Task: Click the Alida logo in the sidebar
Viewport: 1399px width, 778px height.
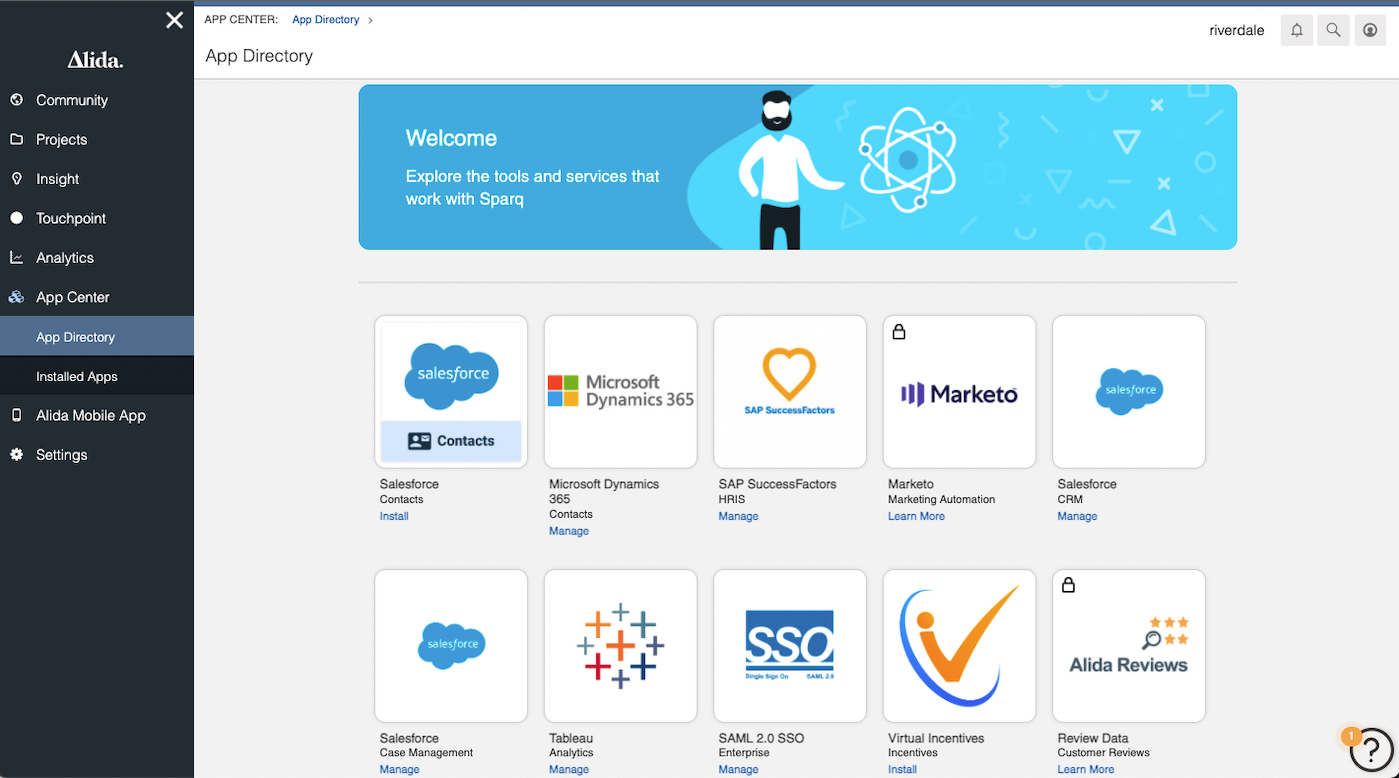Action: click(x=96, y=61)
